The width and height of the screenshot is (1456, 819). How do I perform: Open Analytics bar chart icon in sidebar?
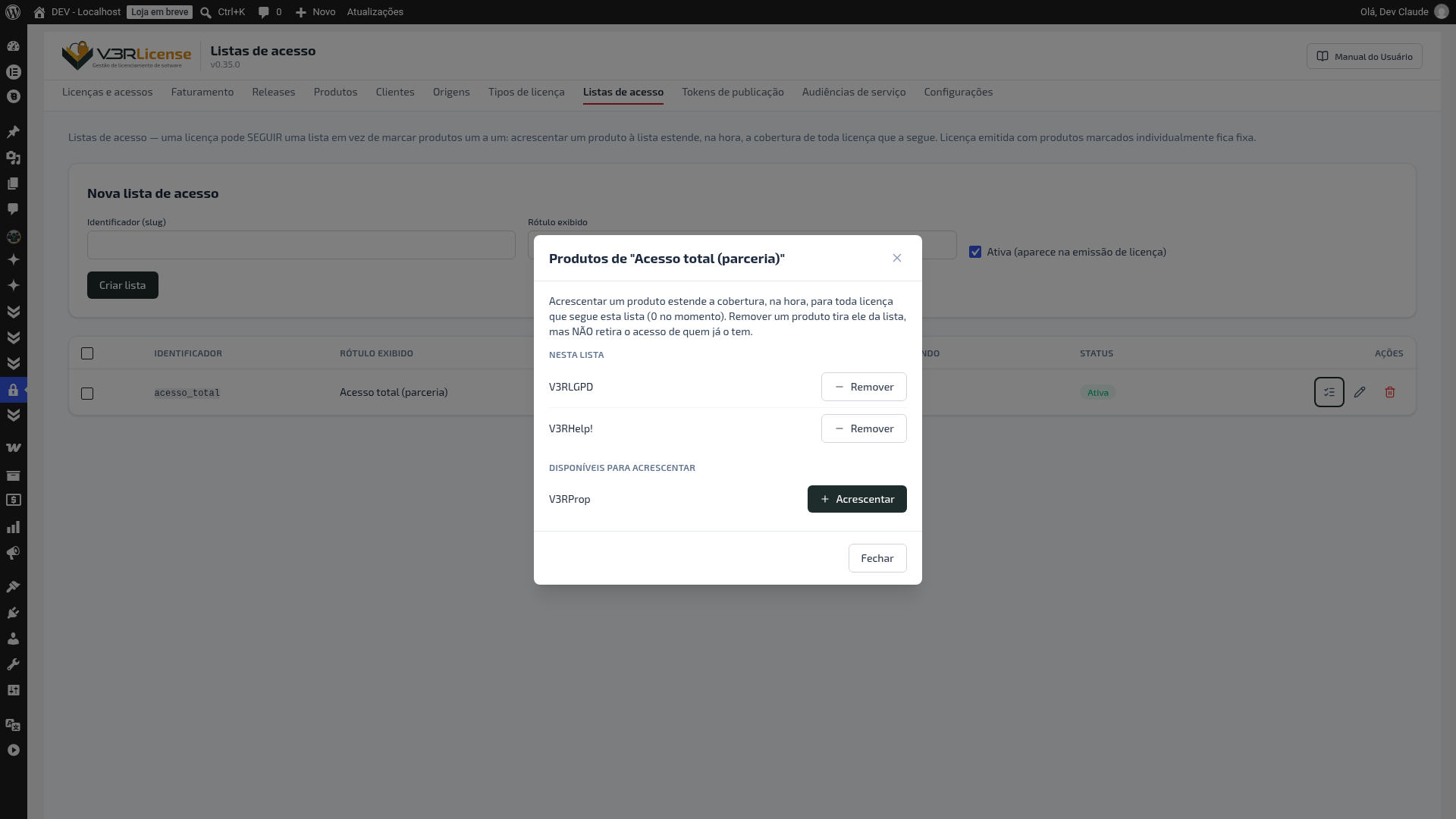click(13, 527)
